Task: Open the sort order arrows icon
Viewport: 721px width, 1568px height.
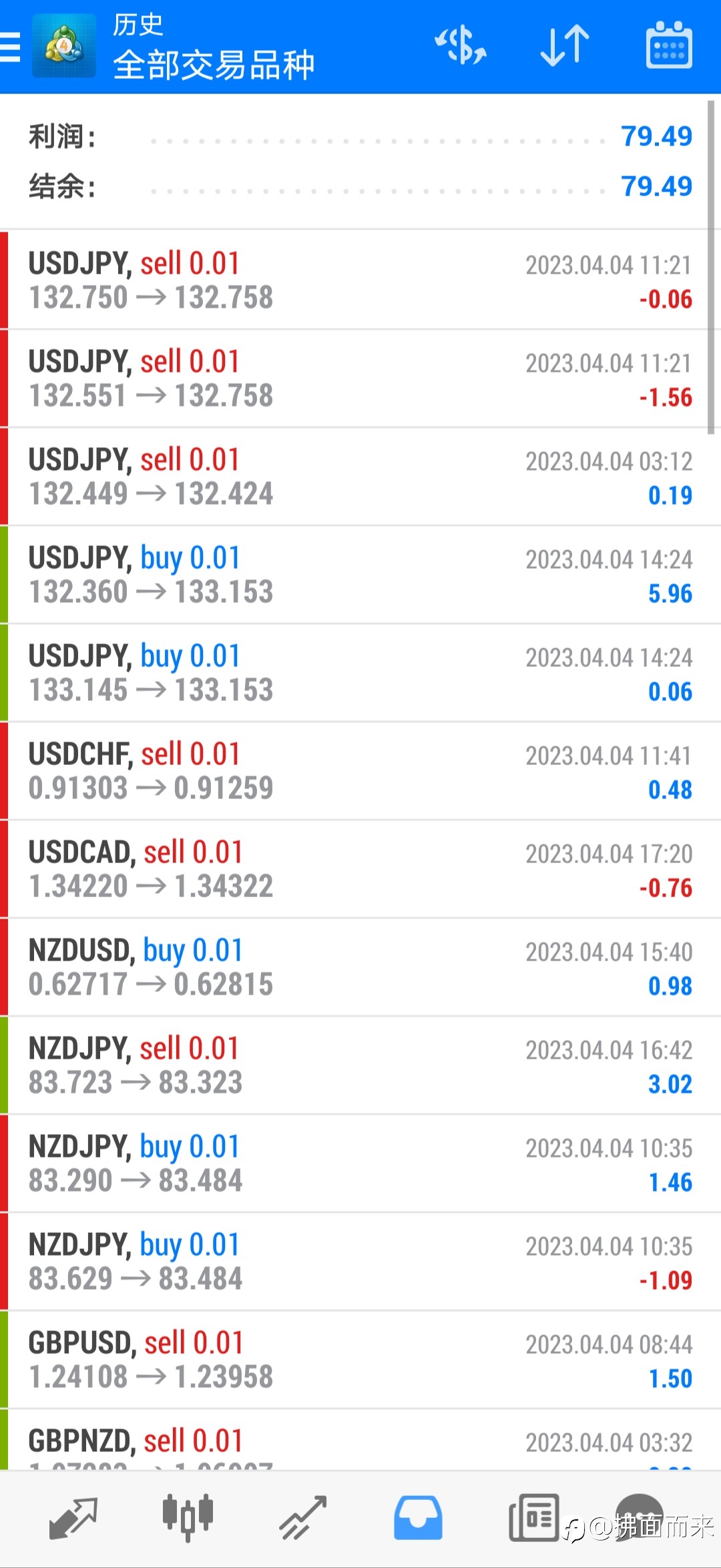Action: [x=565, y=46]
